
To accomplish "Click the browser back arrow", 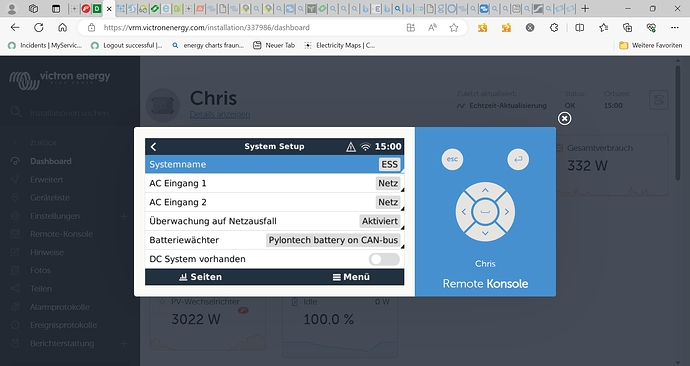I will (x=15, y=27).
